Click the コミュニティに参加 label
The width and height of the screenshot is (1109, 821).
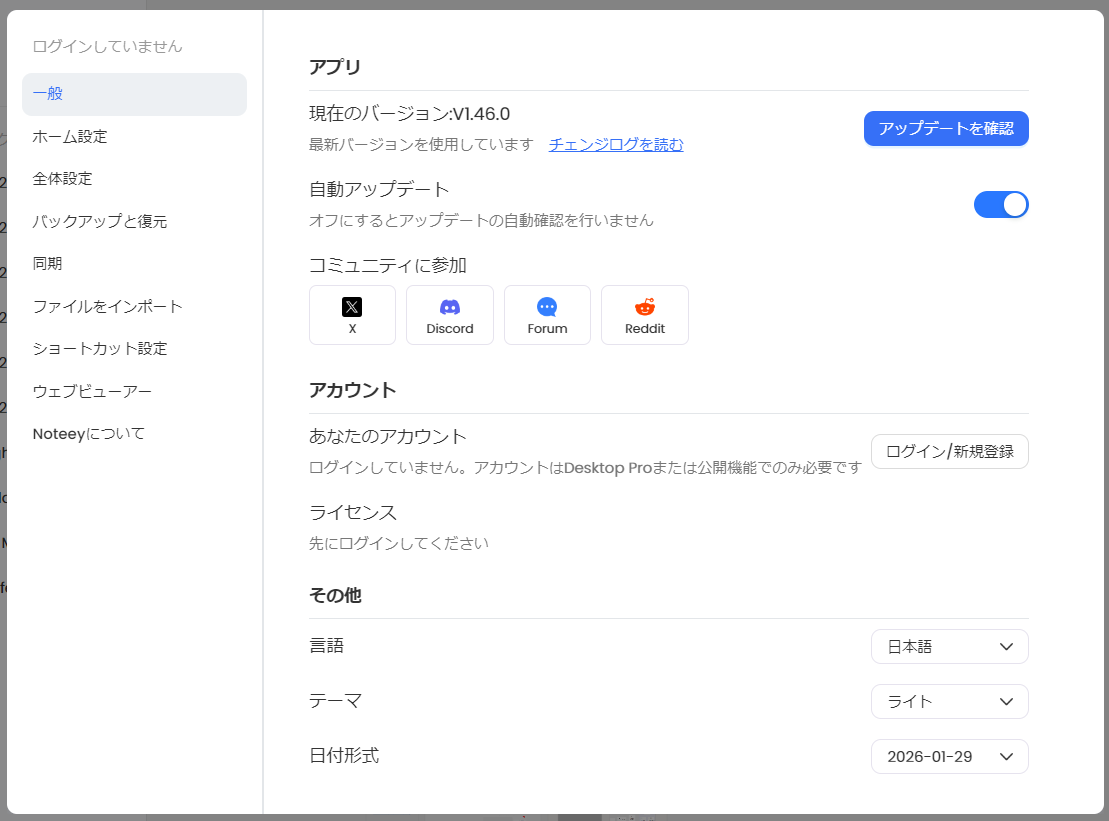388,265
